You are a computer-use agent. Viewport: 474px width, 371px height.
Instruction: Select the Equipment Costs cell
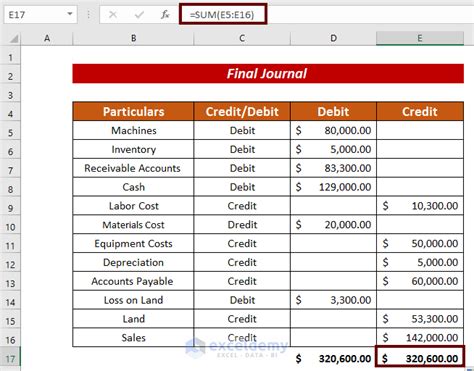pyautogui.click(x=133, y=243)
